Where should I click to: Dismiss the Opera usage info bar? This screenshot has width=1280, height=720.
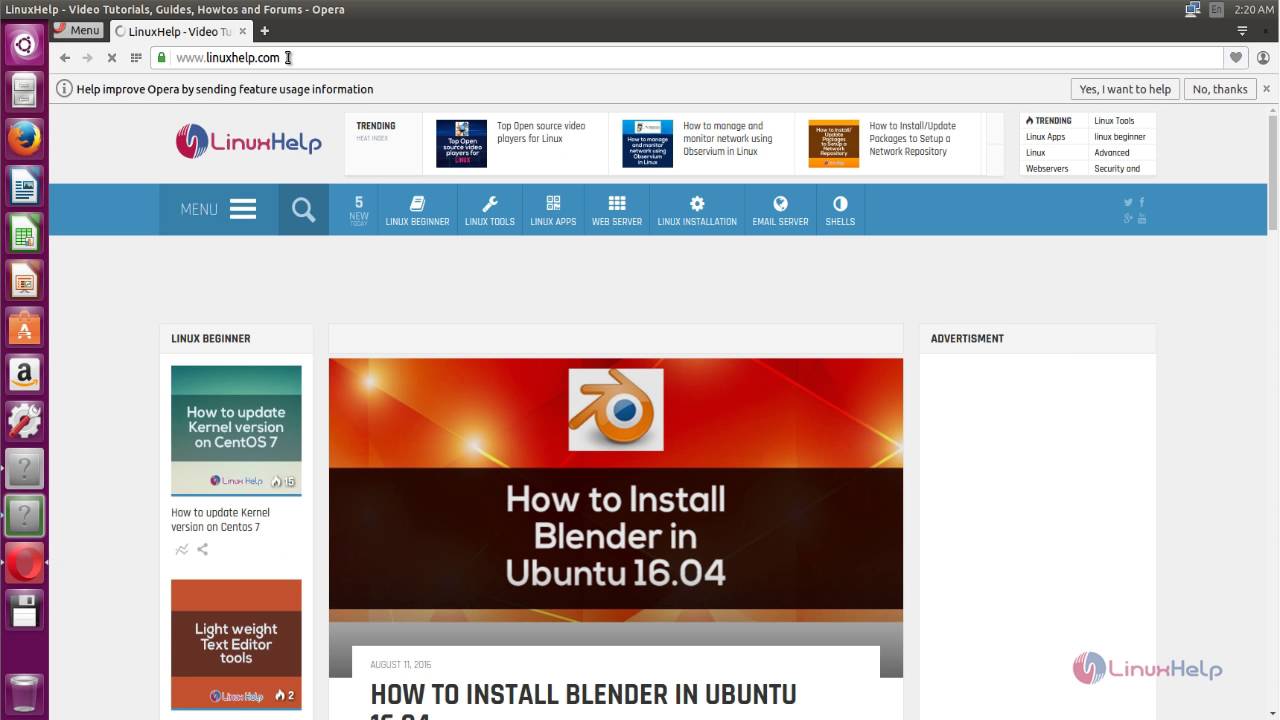tap(1267, 89)
